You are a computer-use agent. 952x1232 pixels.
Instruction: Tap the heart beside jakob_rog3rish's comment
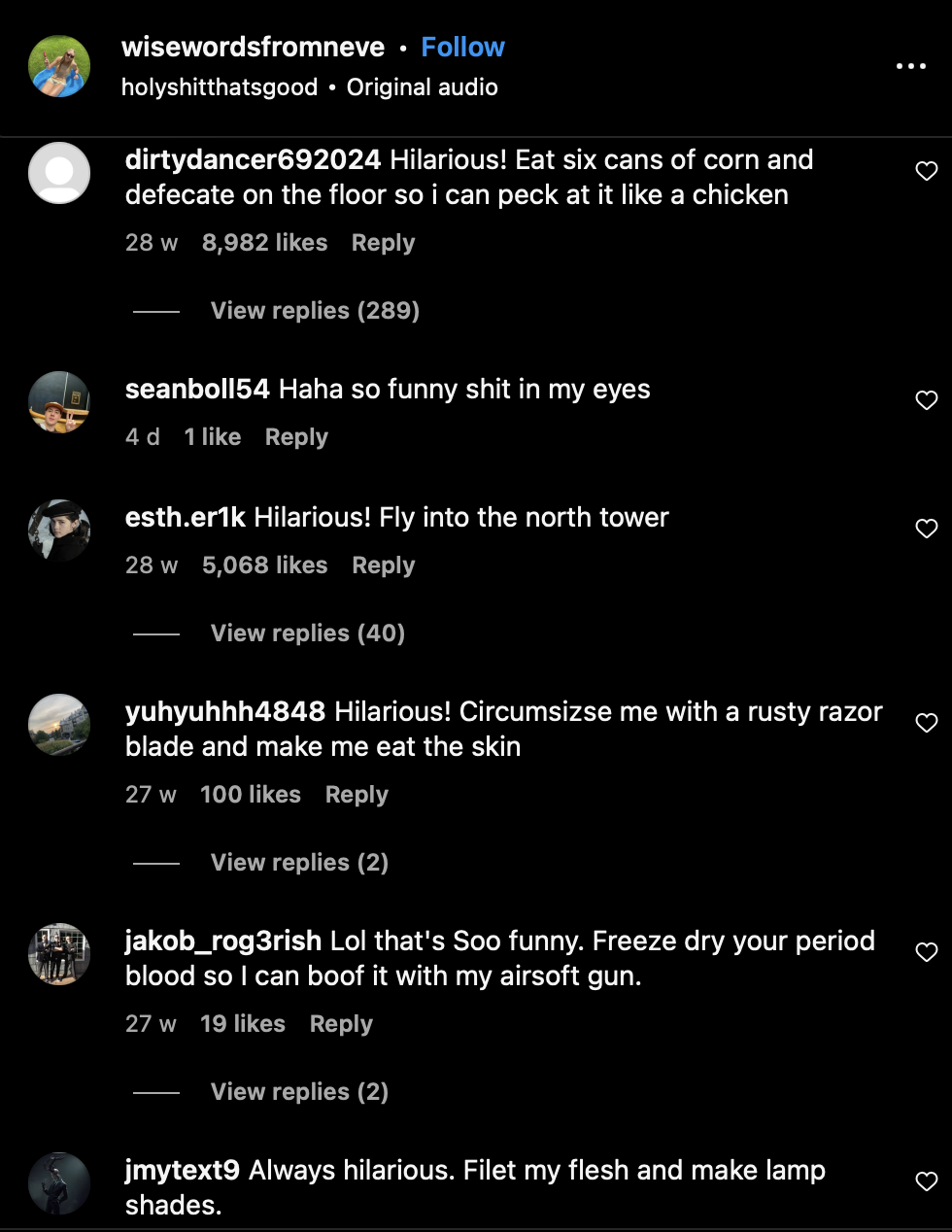point(926,952)
